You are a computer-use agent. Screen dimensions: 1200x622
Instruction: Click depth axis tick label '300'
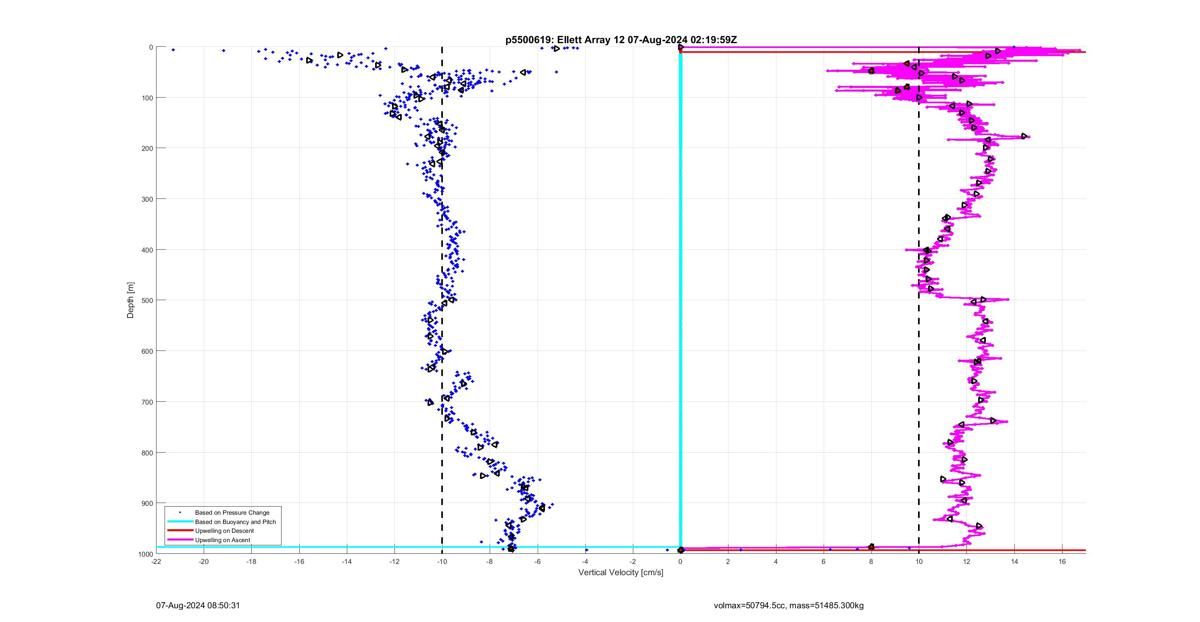146,199
